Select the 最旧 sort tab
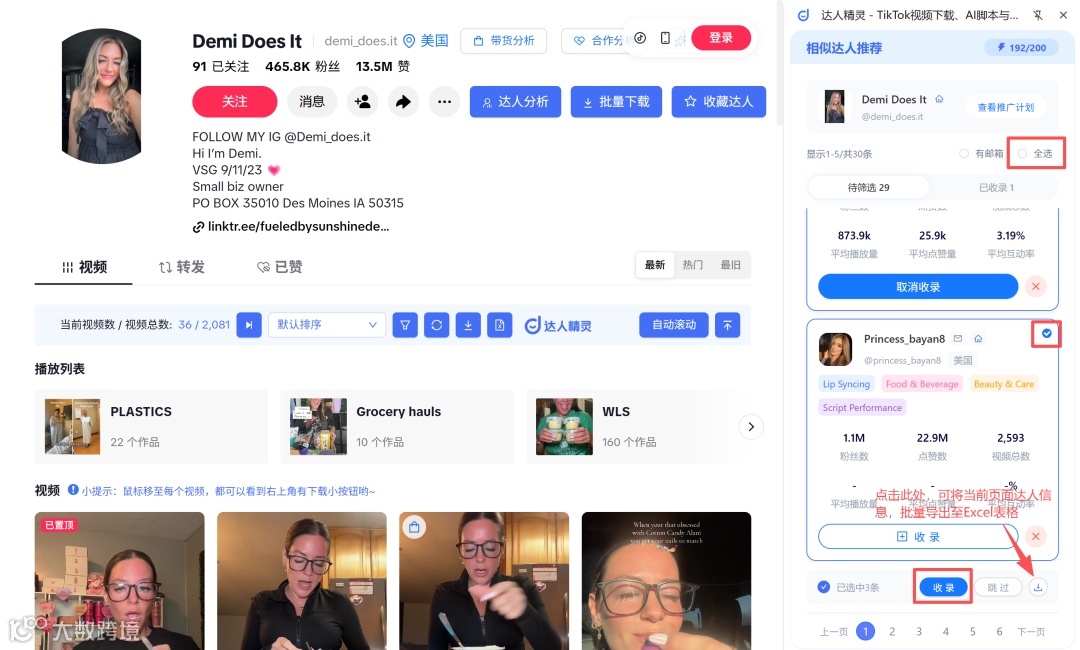This screenshot has width=1080, height=650. 730,265
